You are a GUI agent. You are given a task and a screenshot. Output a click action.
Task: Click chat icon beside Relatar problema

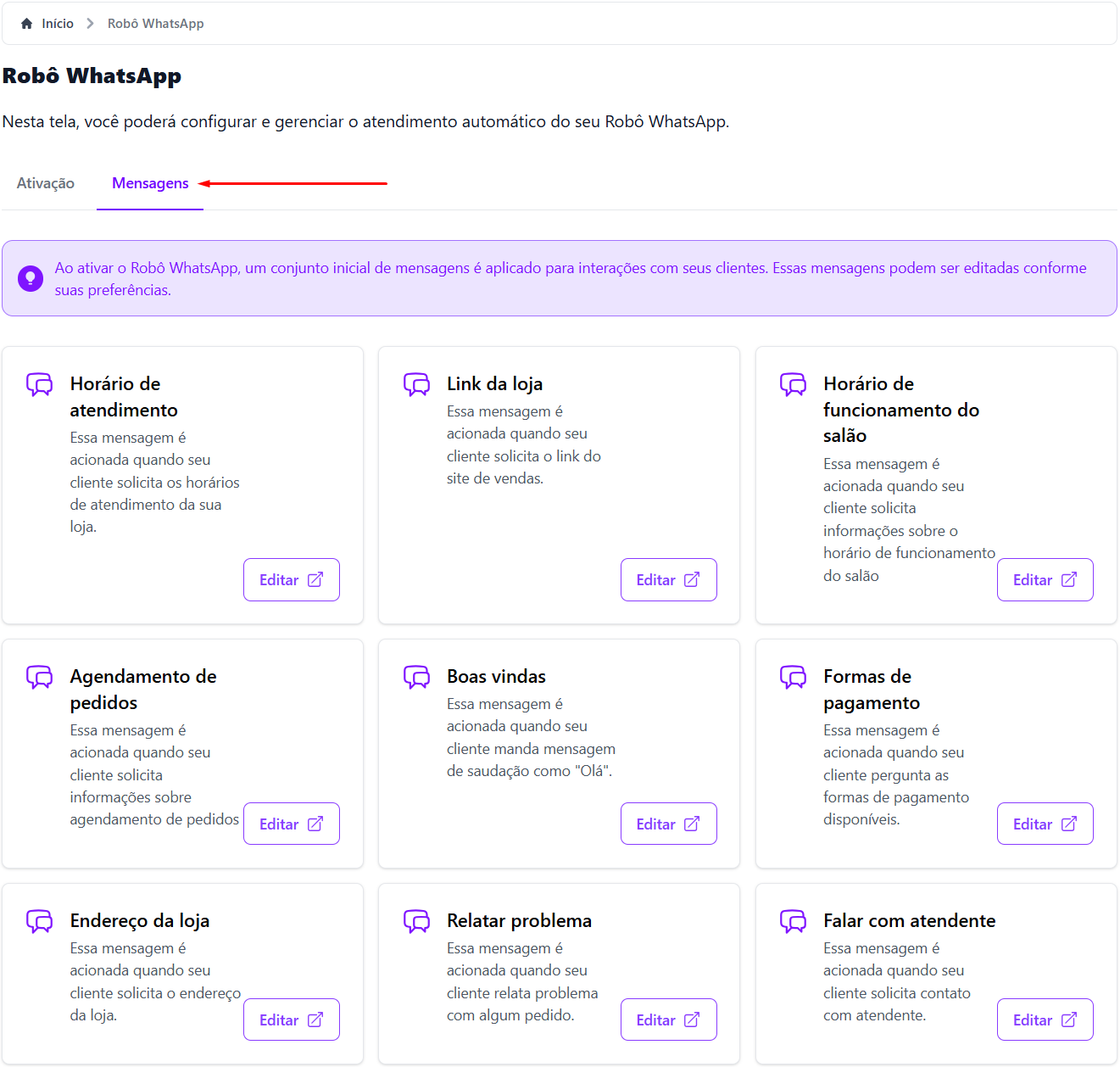tap(416, 921)
